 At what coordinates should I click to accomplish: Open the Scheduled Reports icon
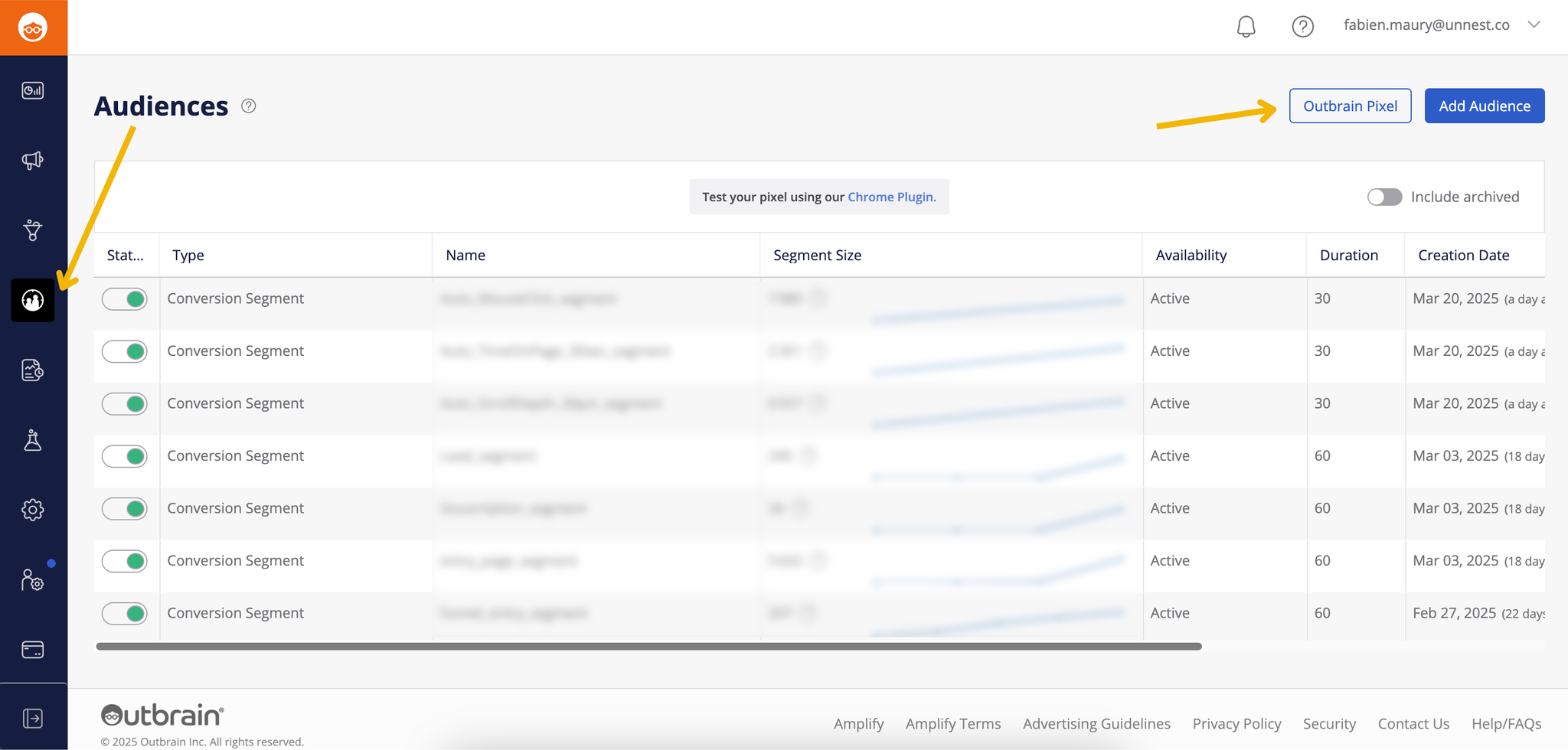(32, 370)
